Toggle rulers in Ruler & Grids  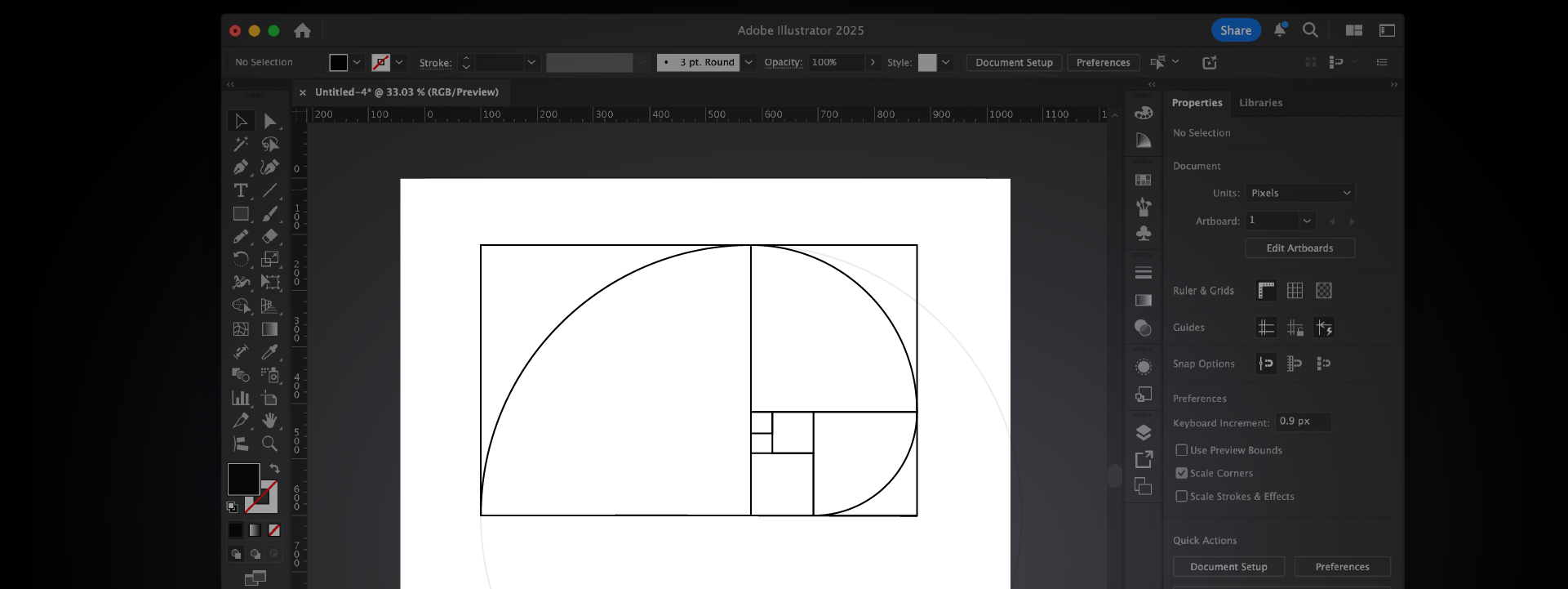coord(1266,291)
